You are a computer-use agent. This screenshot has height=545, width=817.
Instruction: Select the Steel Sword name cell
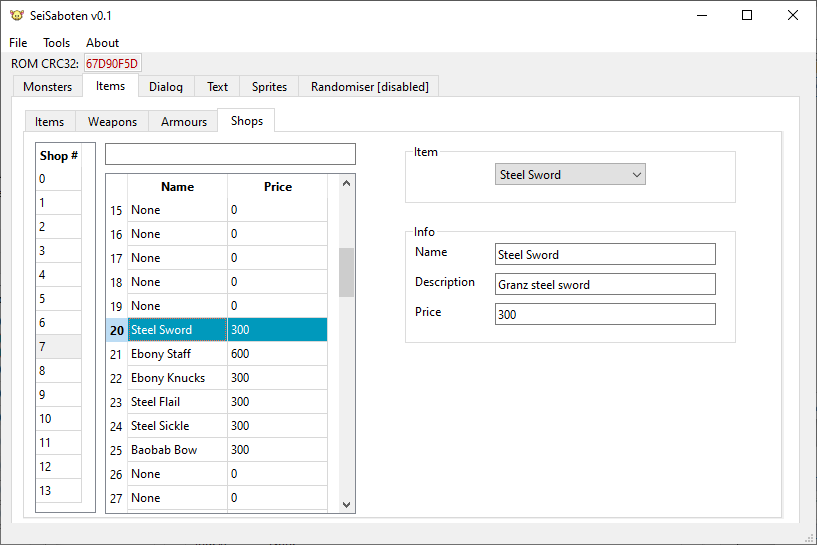[x=177, y=330]
